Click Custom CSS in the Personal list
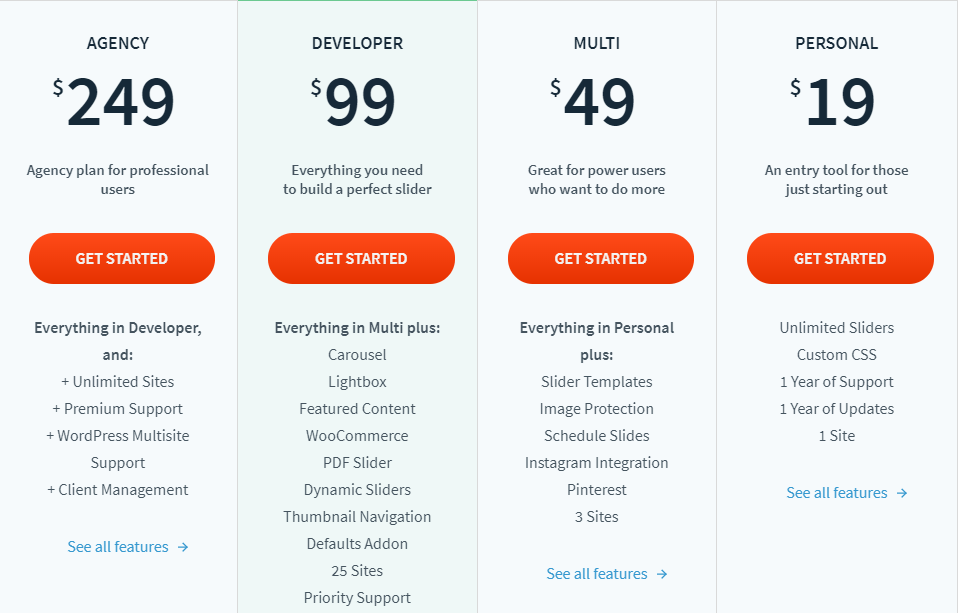Viewport: 958px width, 613px height. (836, 355)
